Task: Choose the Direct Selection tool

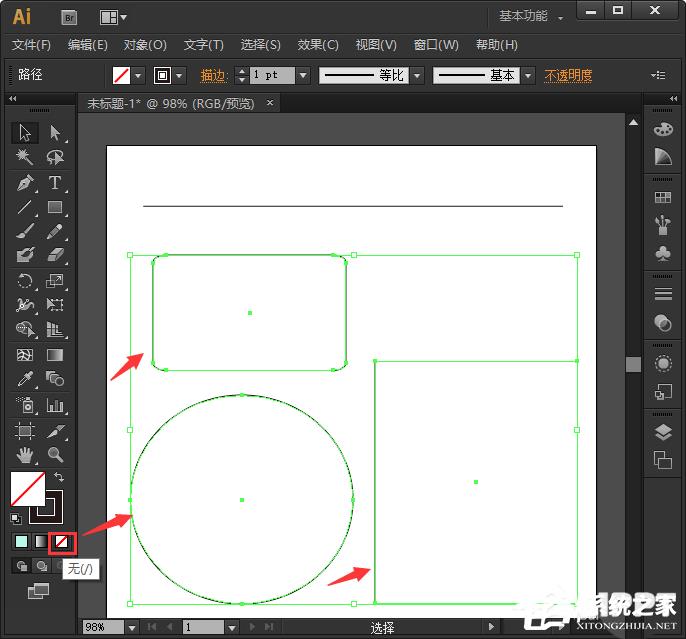Action: (55, 133)
